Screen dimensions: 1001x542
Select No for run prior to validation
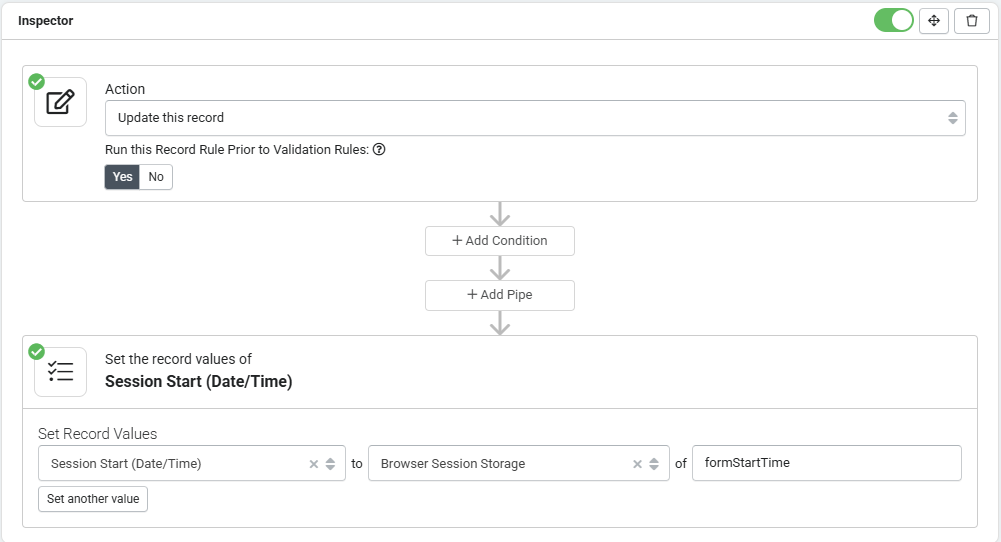coord(156,177)
